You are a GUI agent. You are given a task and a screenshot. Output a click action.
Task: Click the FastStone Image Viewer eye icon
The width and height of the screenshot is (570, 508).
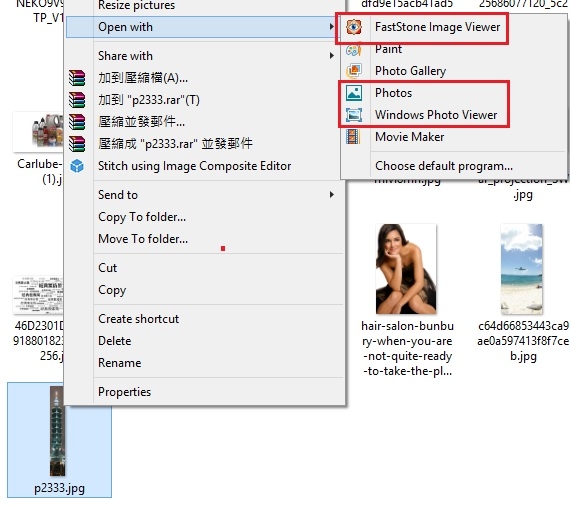point(353,27)
